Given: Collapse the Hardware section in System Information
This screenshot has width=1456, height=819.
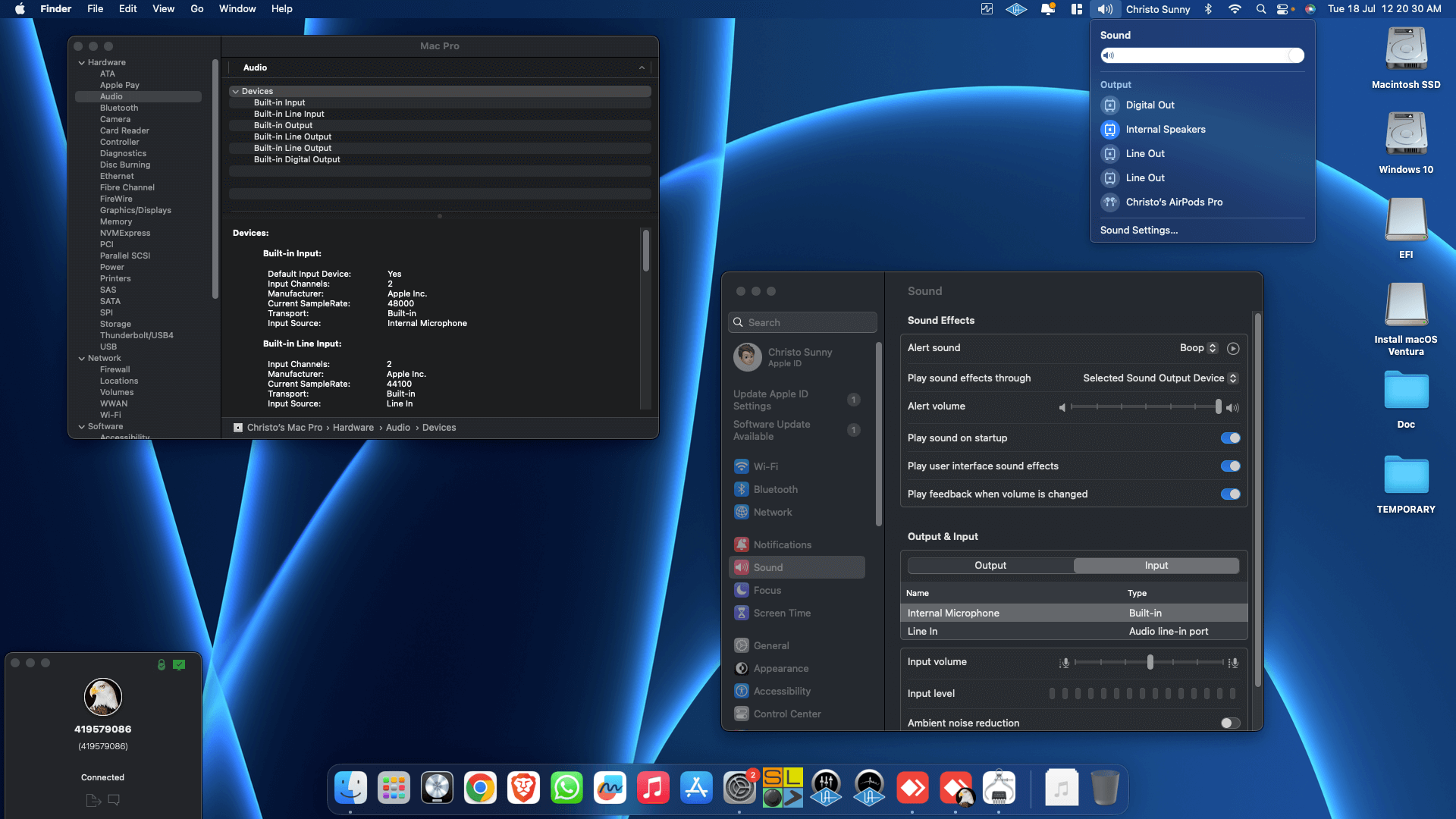Looking at the screenshot, I should tap(82, 63).
